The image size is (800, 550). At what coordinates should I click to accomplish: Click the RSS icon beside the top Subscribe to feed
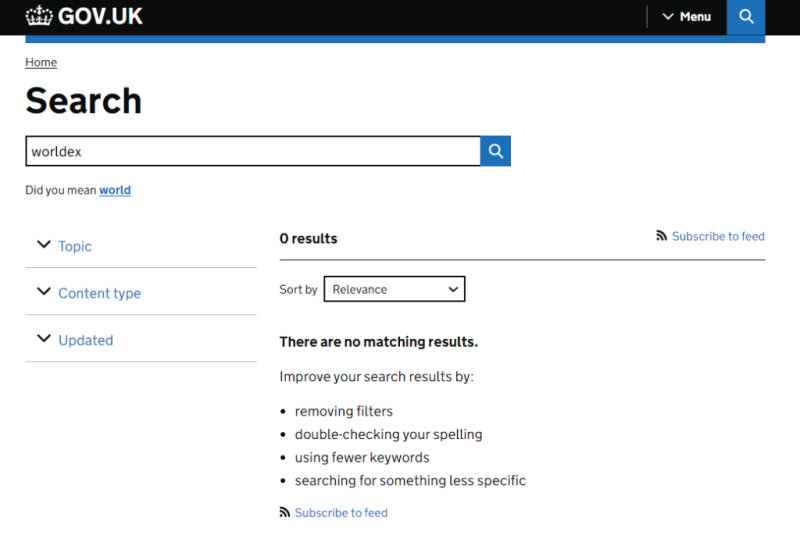pos(661,236)
